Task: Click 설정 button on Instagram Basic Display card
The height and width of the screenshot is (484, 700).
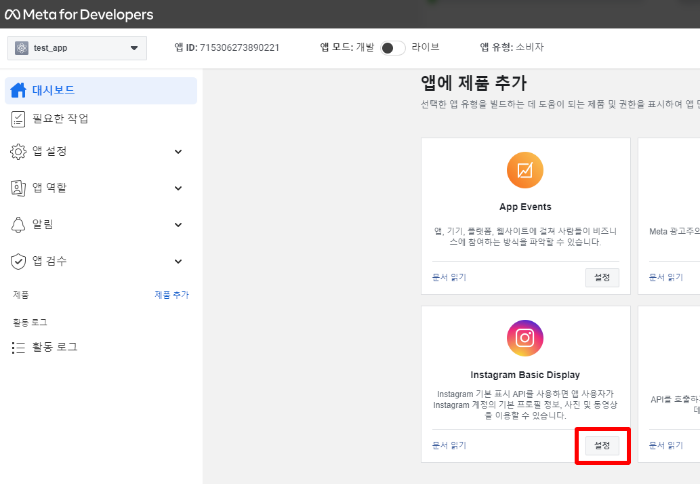Action: click(602, 445)
